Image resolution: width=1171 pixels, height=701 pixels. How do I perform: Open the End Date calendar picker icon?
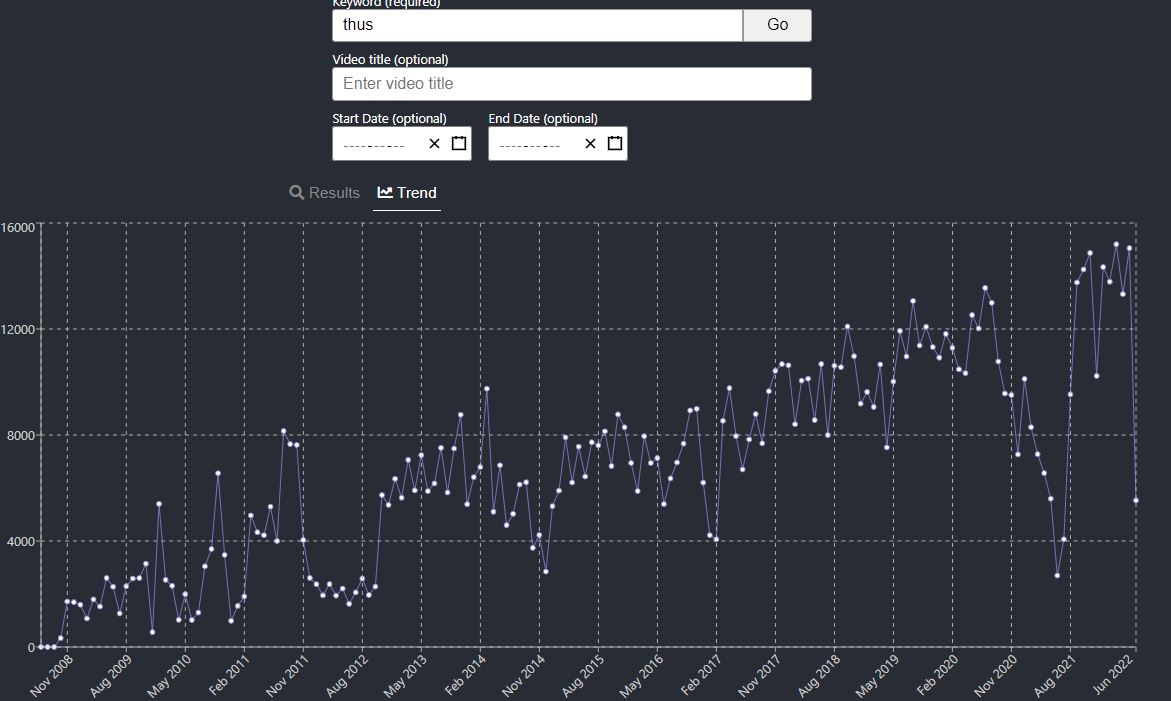[x=615, y=143]
